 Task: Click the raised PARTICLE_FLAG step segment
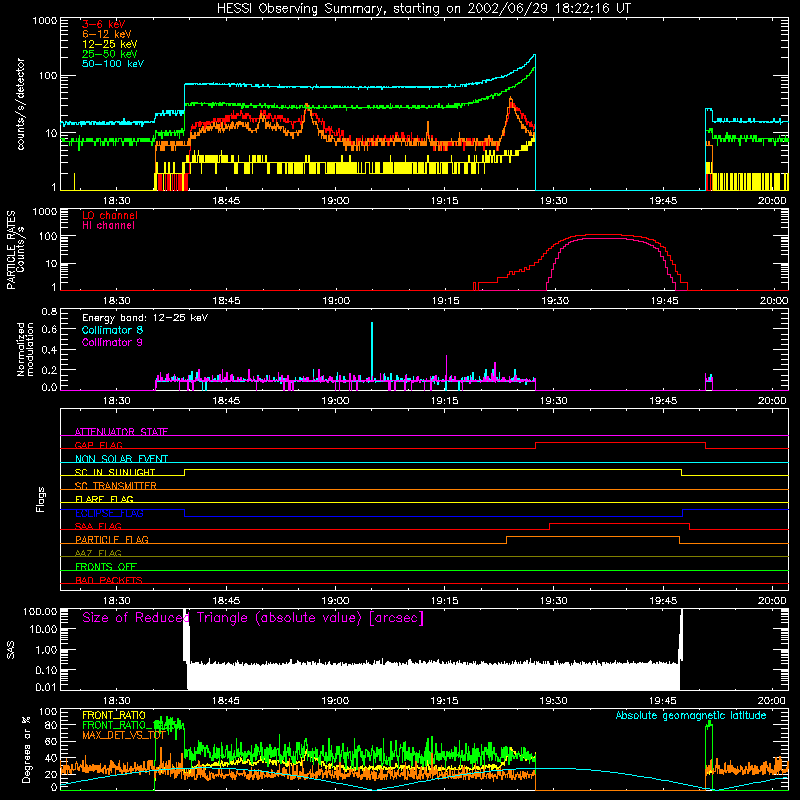pyautogui.click(x=593, y=537)
